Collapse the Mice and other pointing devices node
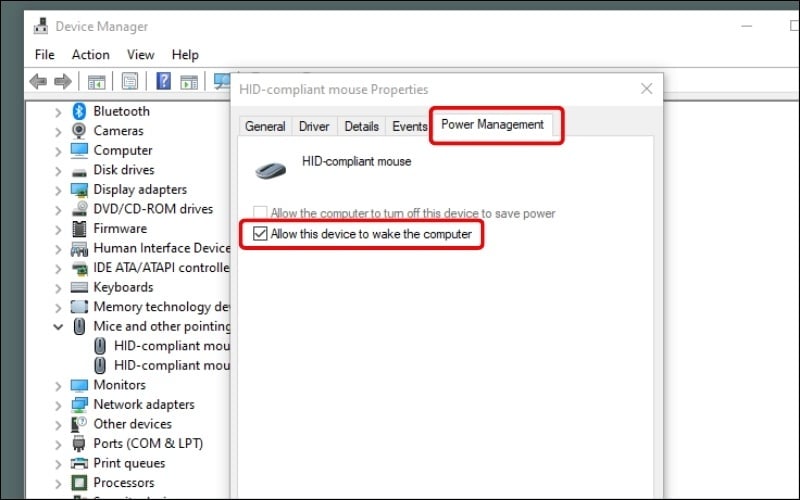This screenshot has height=500, width=800. pos(58,327)
